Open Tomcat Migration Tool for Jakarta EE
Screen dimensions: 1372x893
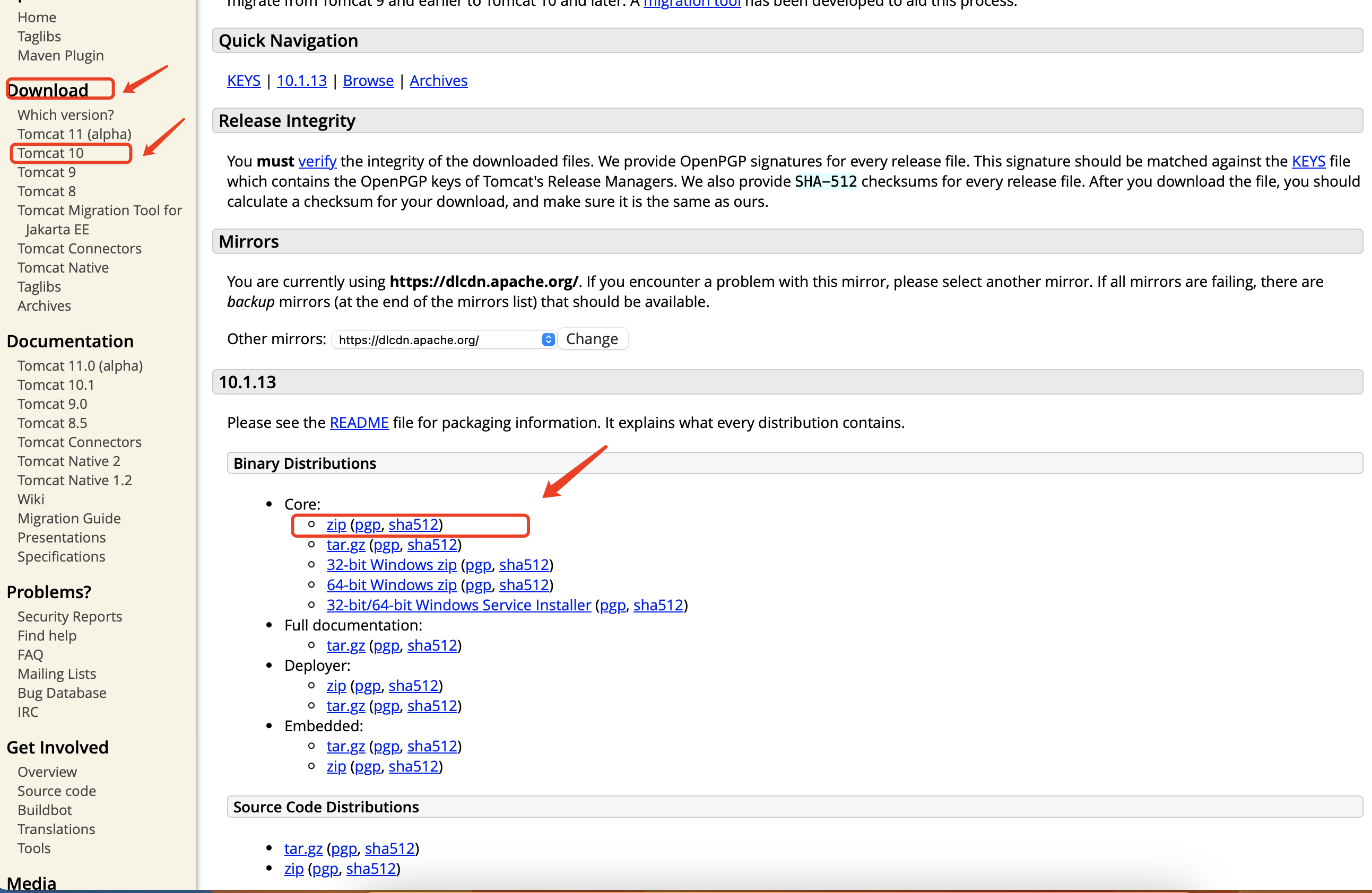pyautogui.click(x=100, y=220)
